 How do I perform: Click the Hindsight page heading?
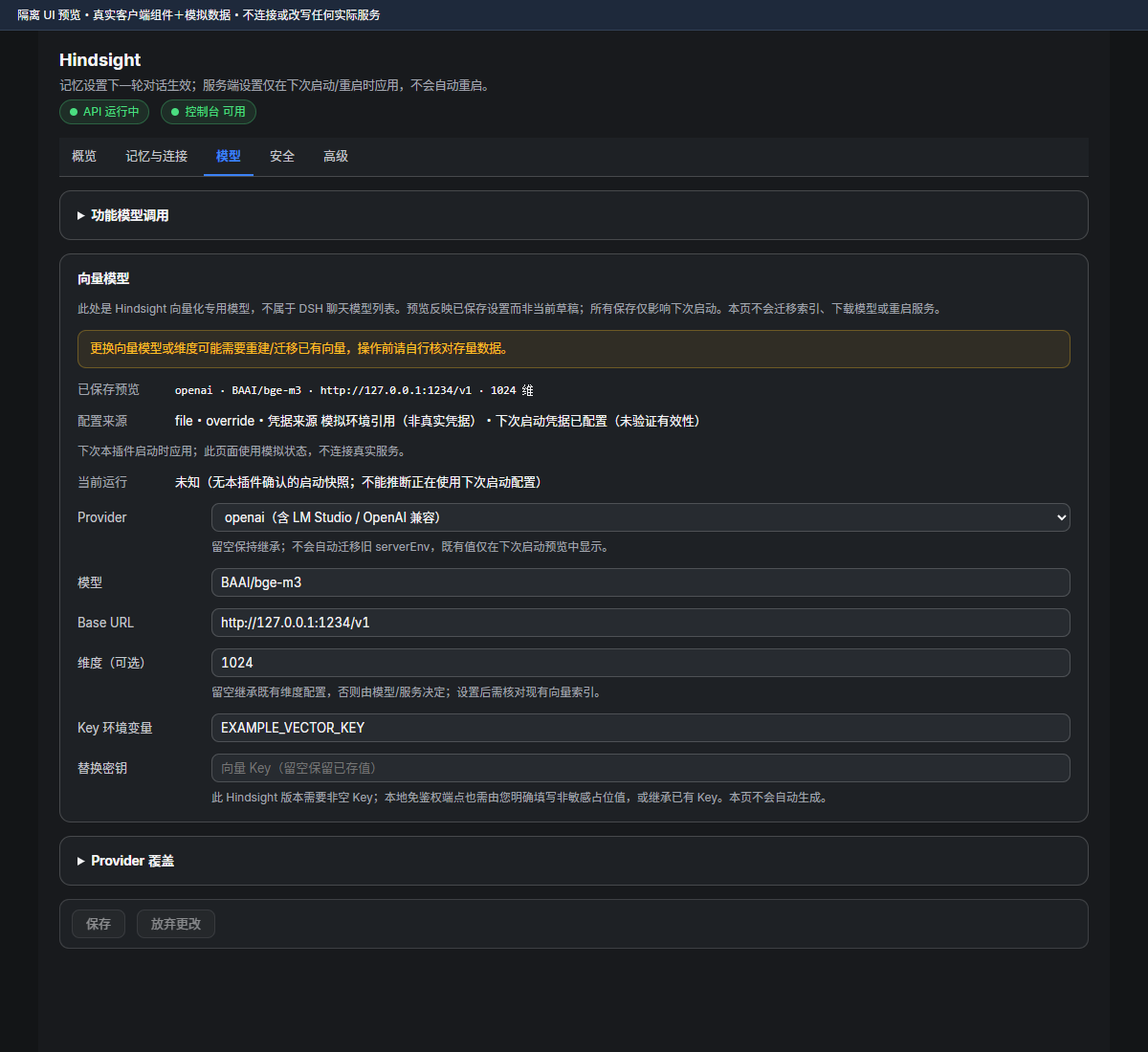point(99,60)
